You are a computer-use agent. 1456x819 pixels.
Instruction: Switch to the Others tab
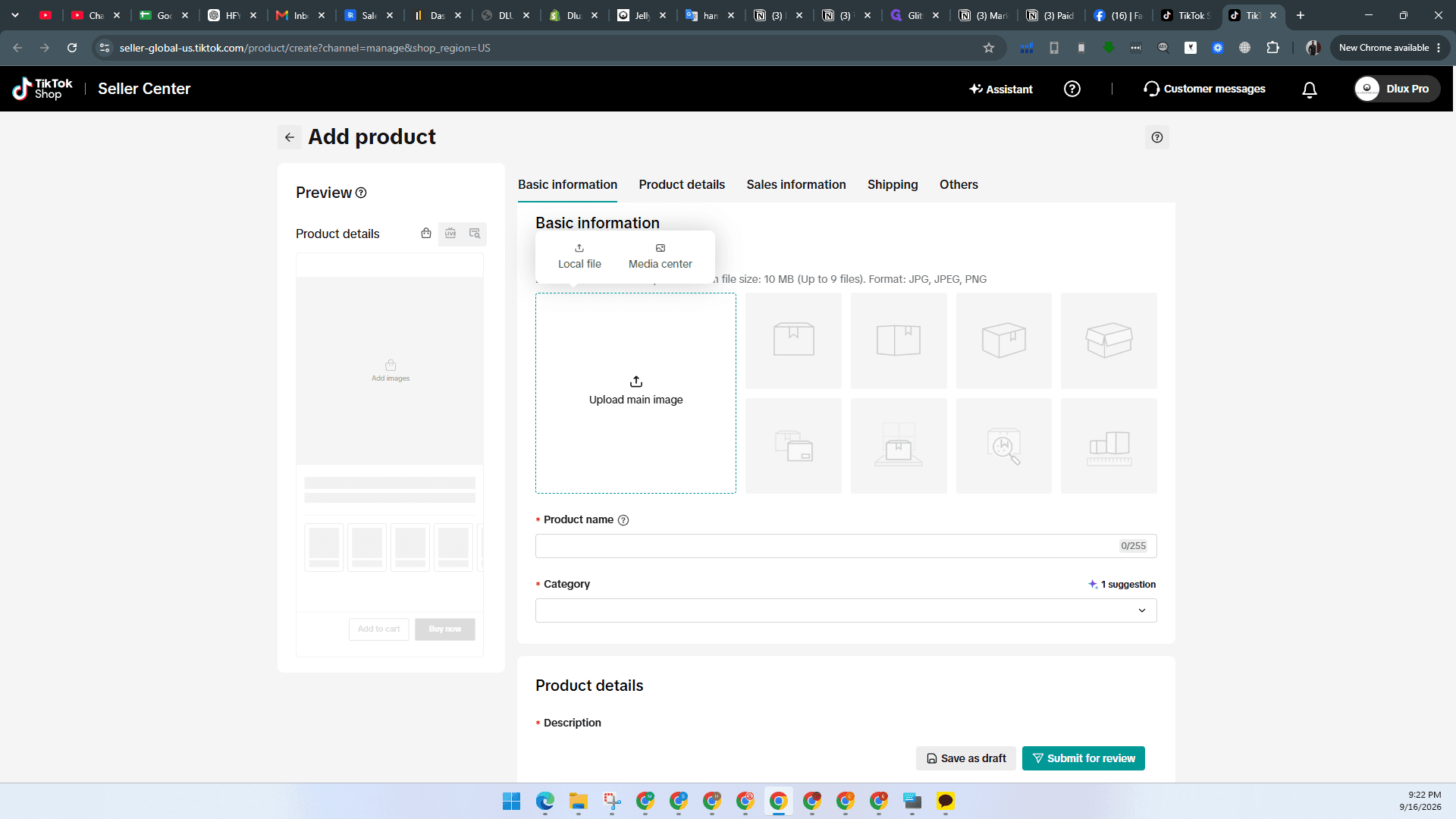click(959, 184)
